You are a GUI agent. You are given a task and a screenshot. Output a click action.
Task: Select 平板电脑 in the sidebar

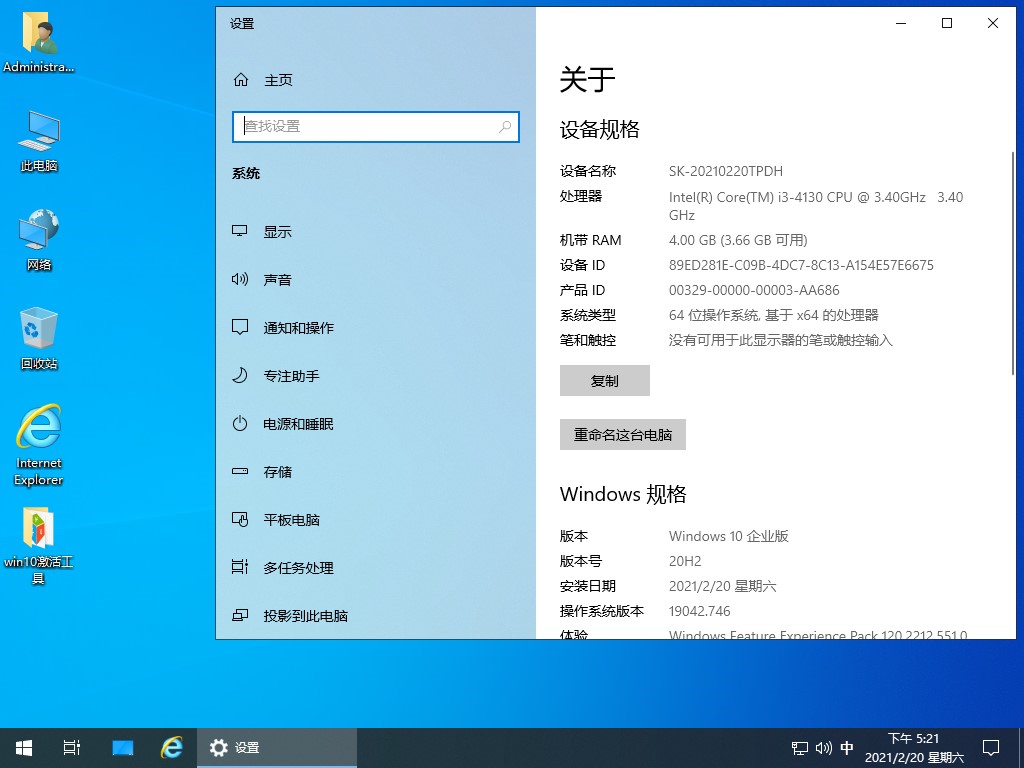pyautogui.click(x=291, y=520)
